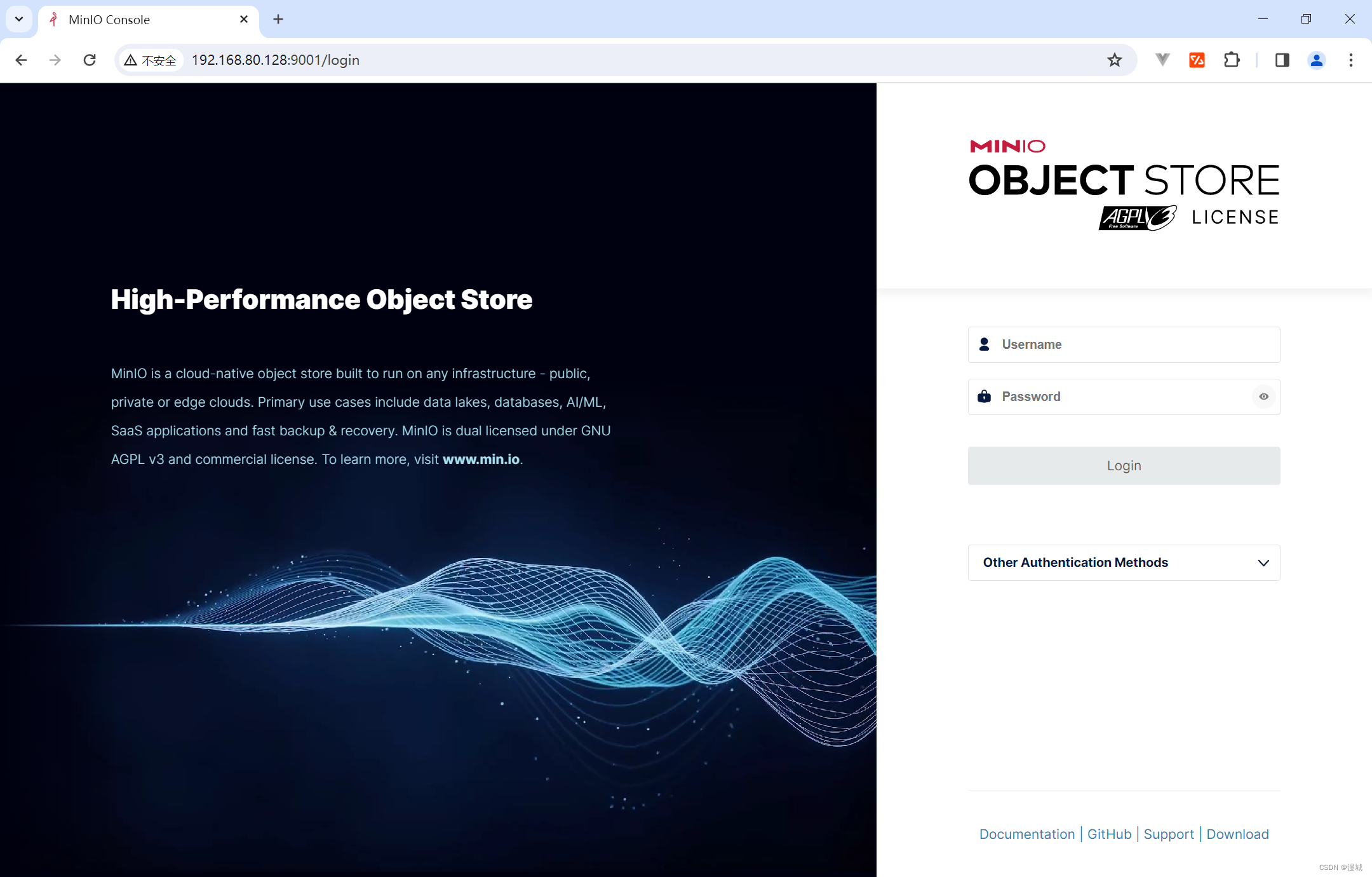Reload the current page
Image resolution: width=1372 pixels, height=877 pixels.
click(90, 60)
